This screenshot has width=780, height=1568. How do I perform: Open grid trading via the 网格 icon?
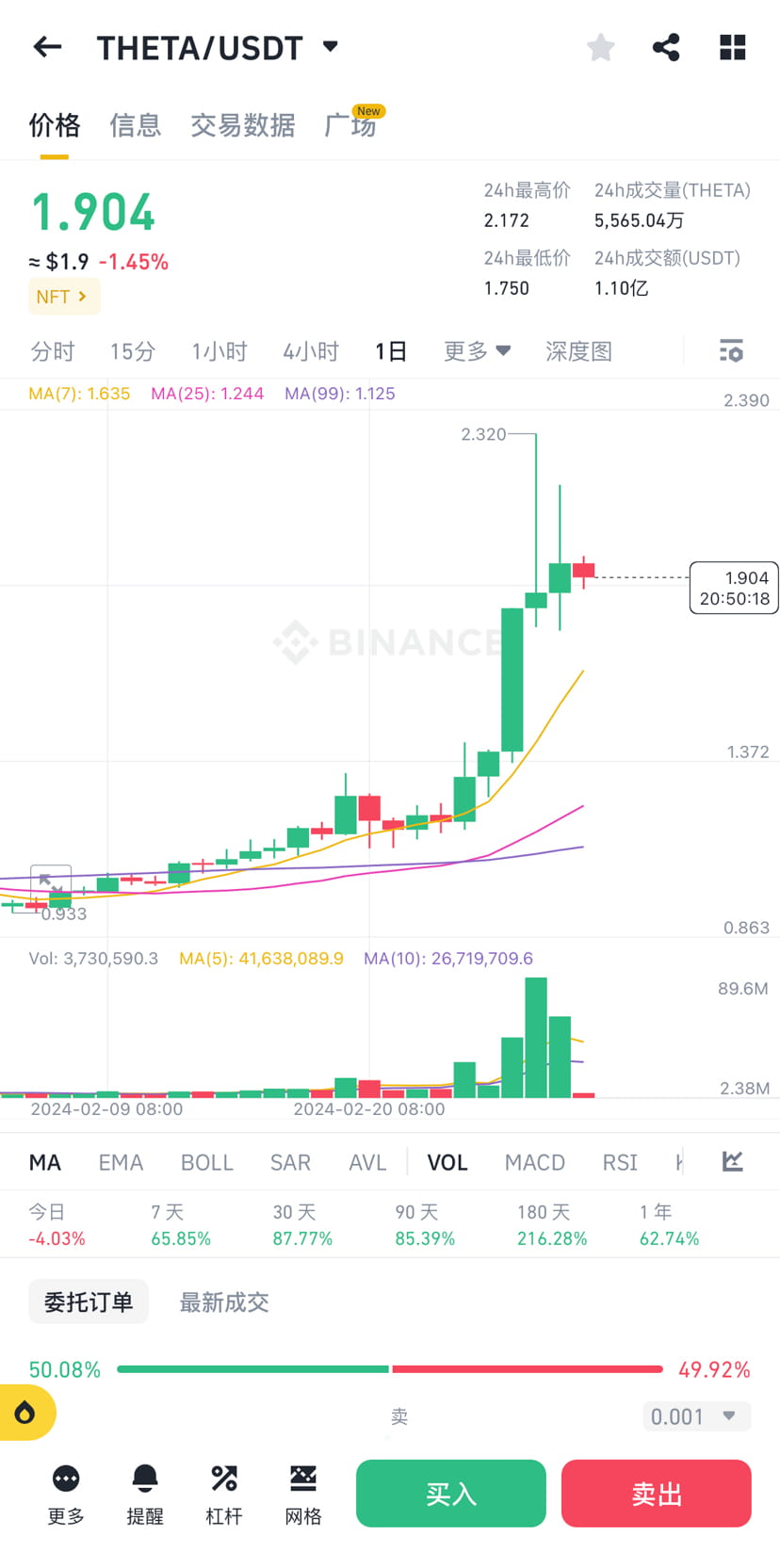(x=302, y=1494)
